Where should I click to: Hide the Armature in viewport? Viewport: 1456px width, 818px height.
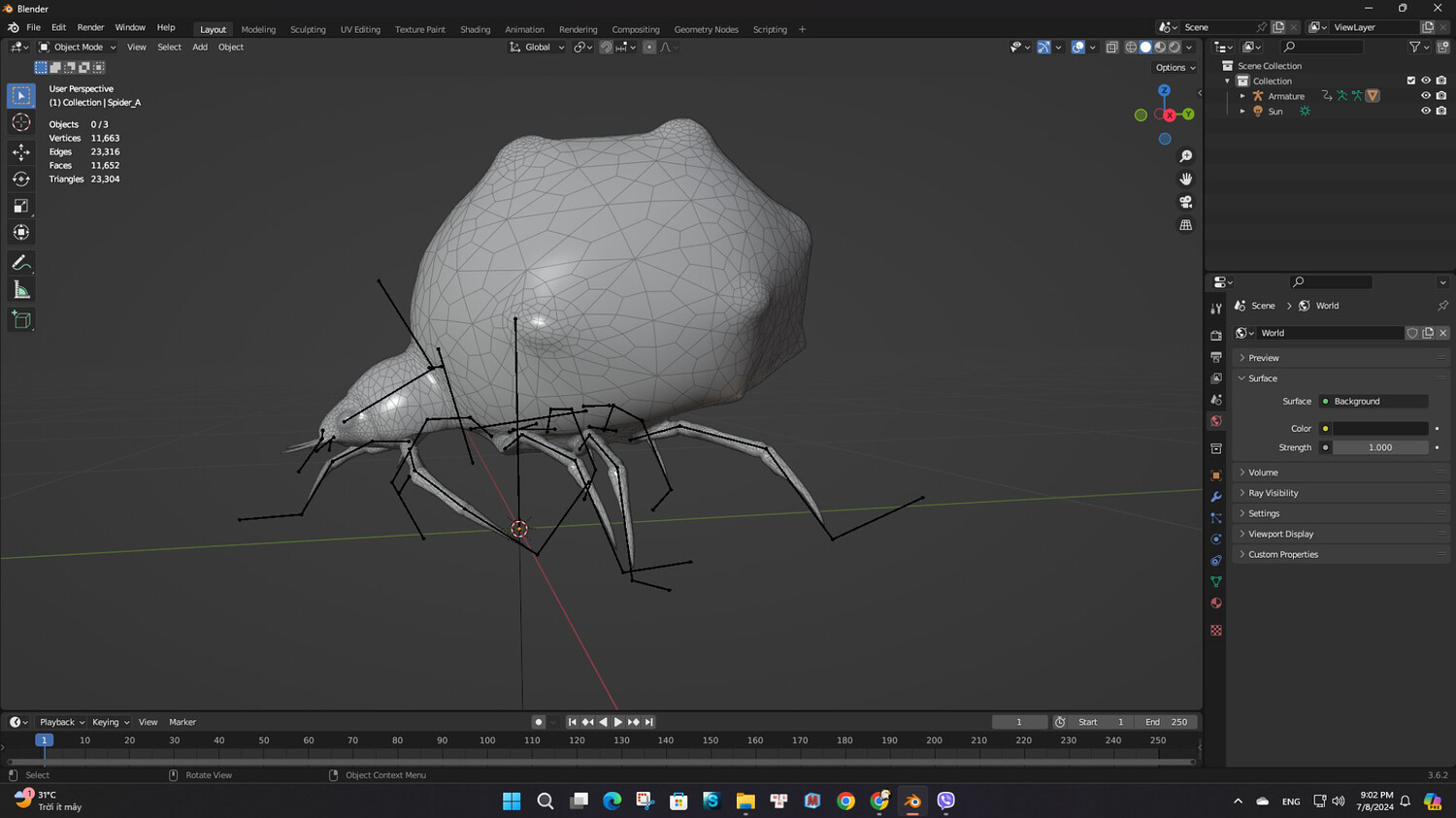coord(1425,96)
